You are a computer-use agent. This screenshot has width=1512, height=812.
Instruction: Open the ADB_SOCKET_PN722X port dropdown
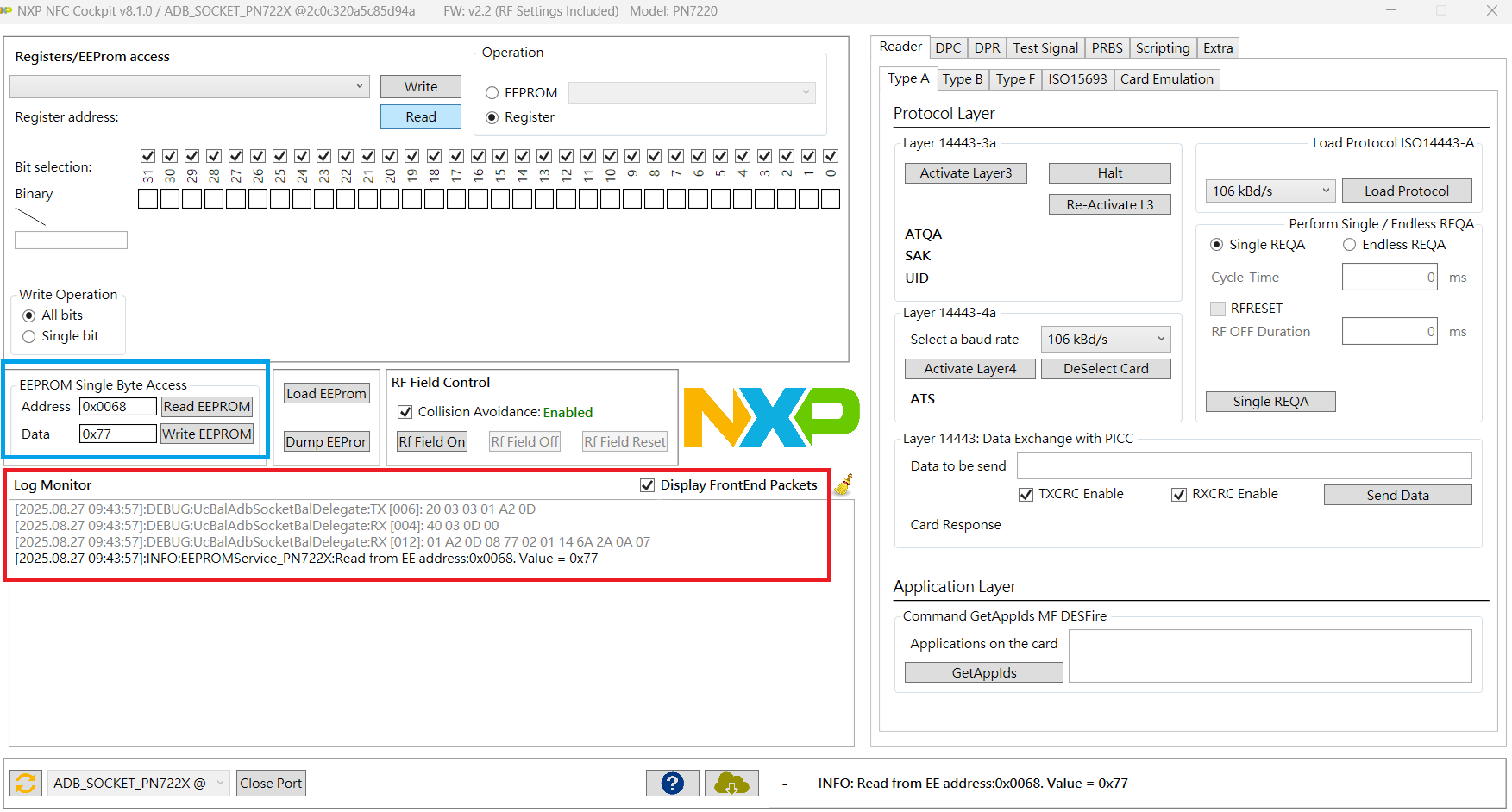pyautogui.click(x=138, y=783)
